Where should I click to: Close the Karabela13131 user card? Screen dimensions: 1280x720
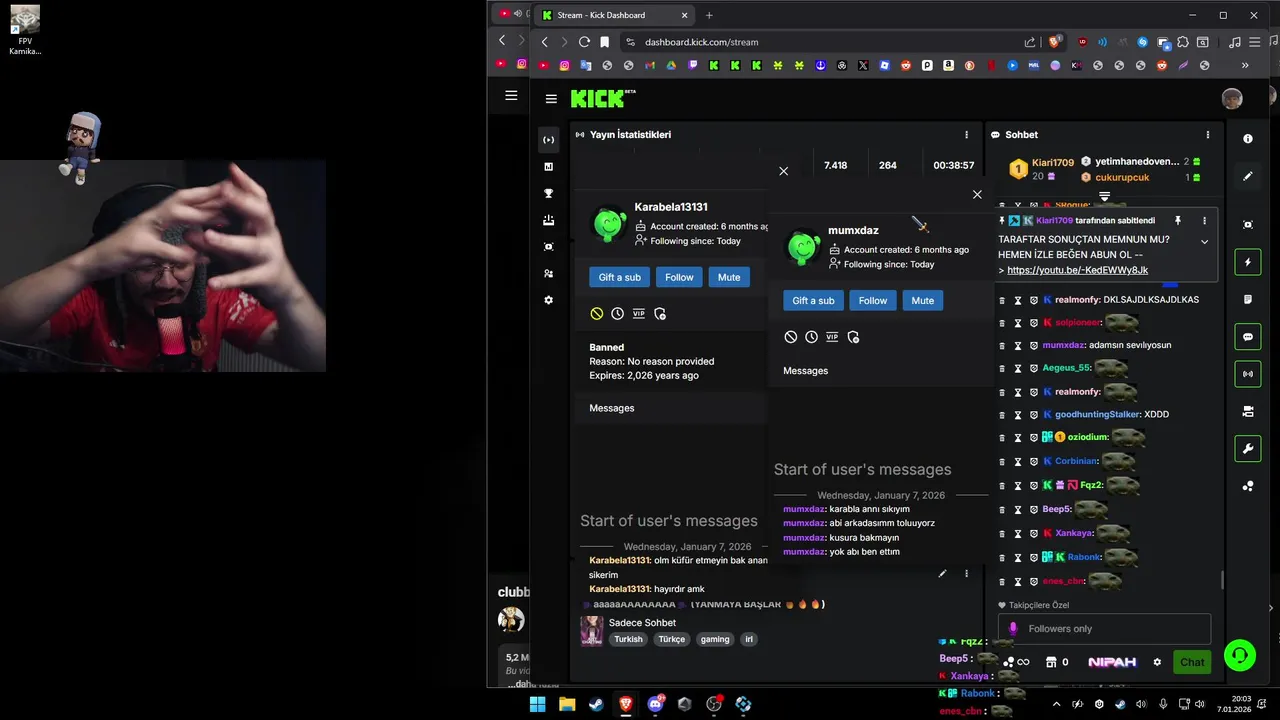(x=783, y=171)
